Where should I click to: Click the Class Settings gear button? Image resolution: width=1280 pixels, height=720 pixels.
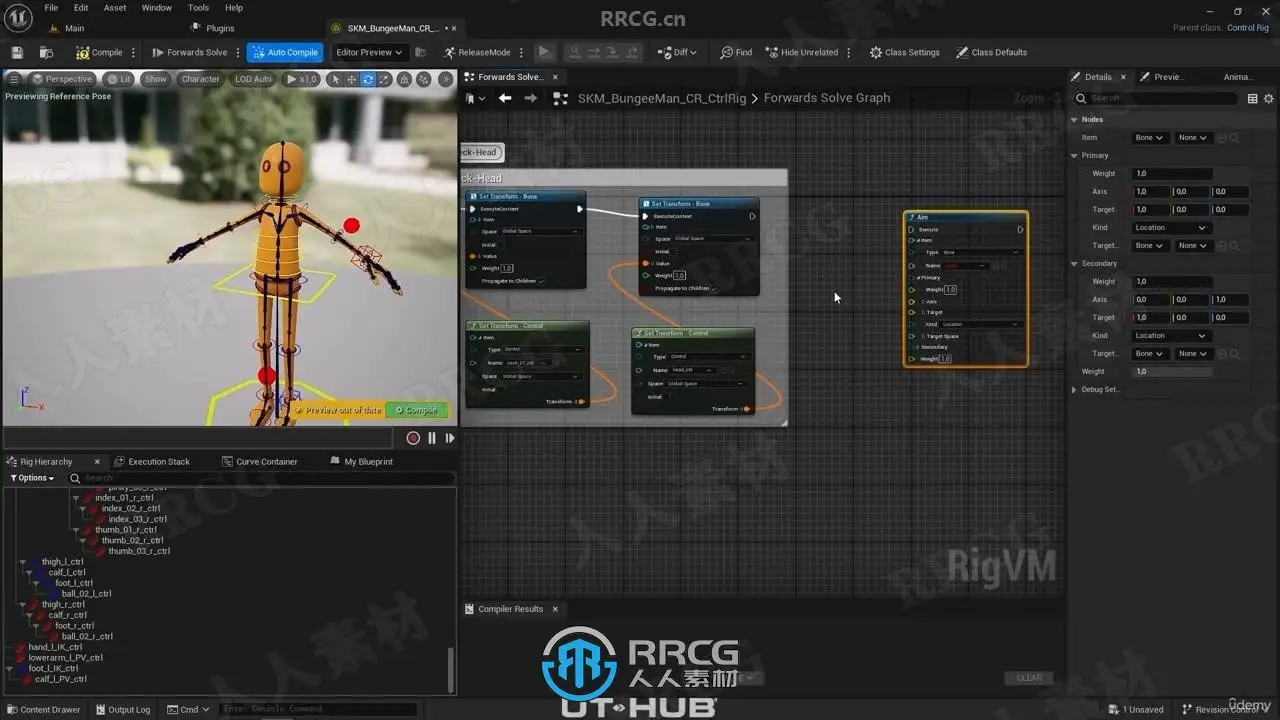[x=905, y=52]
